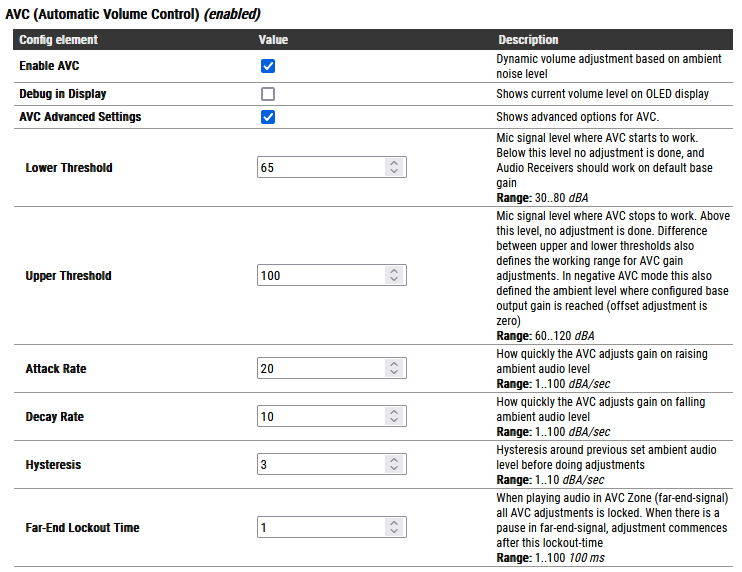
Task: Decrease Far-End Lockout Time value
Action: click(x=394, y=532)
